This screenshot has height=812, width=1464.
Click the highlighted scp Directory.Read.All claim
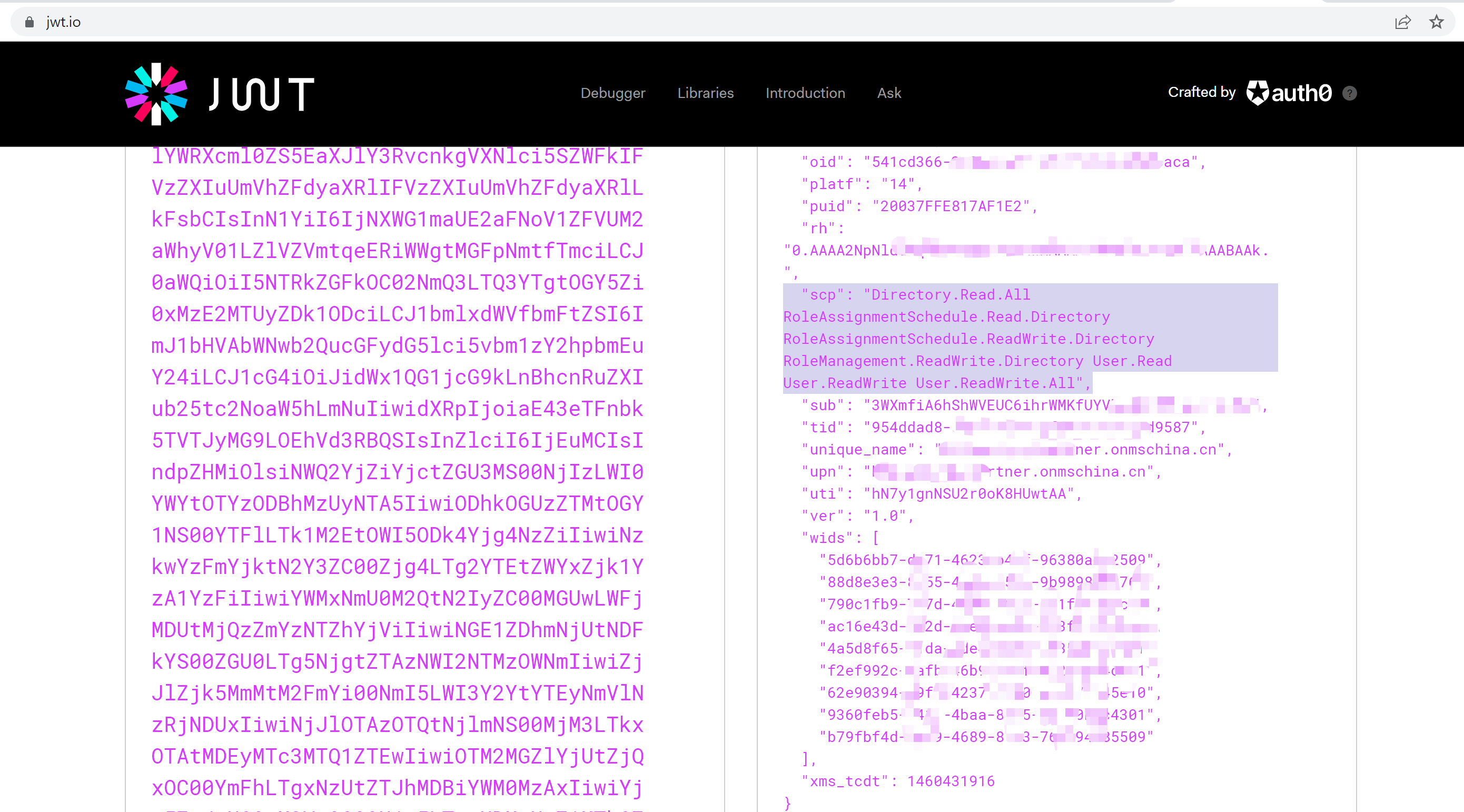(950, 295)
